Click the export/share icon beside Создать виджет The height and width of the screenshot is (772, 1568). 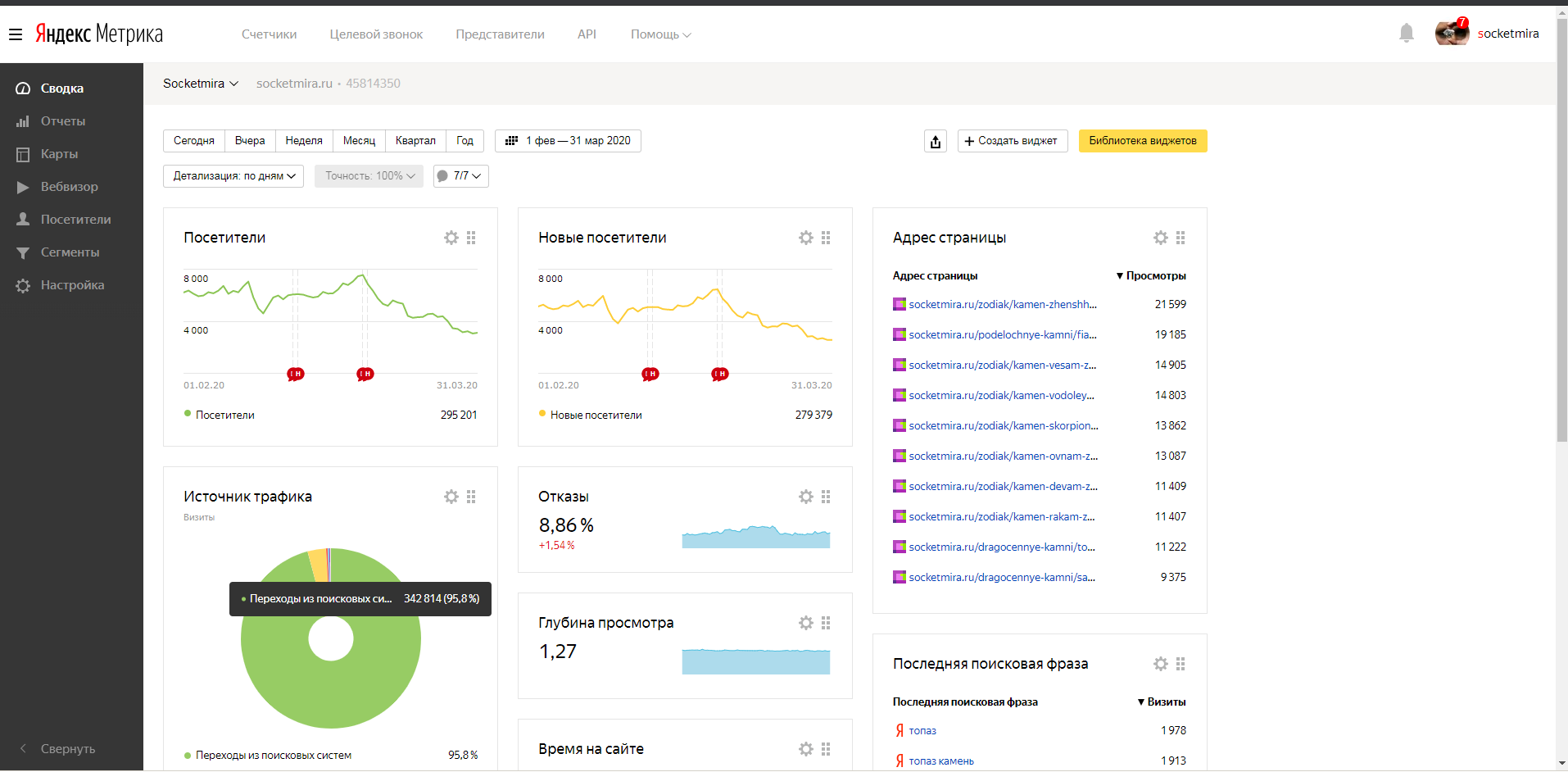pos(936,141)
